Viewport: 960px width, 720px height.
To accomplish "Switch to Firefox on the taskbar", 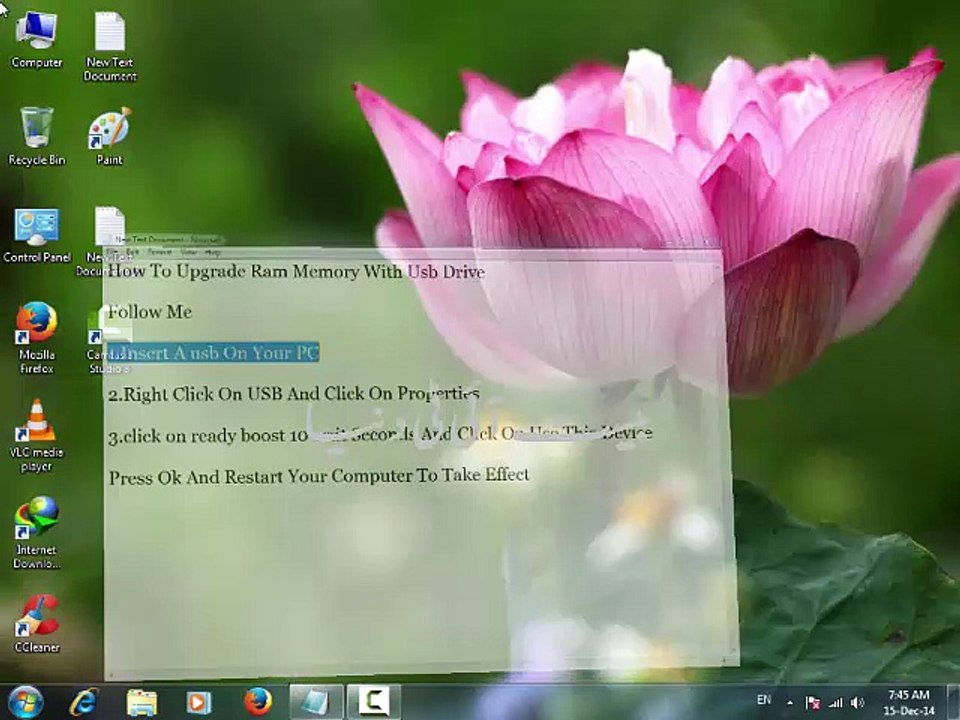I will (258, 702).
